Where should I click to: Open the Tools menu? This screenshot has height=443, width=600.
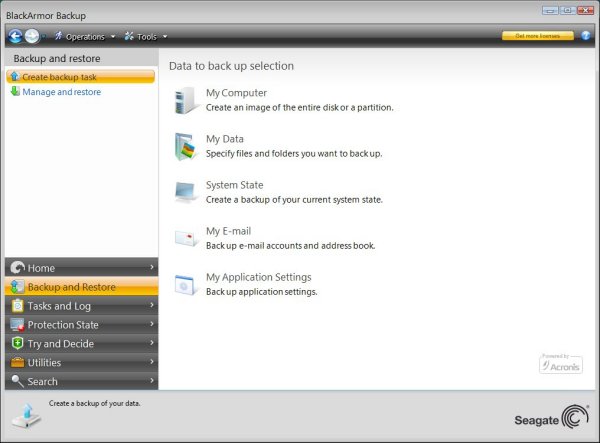(146, 37)
